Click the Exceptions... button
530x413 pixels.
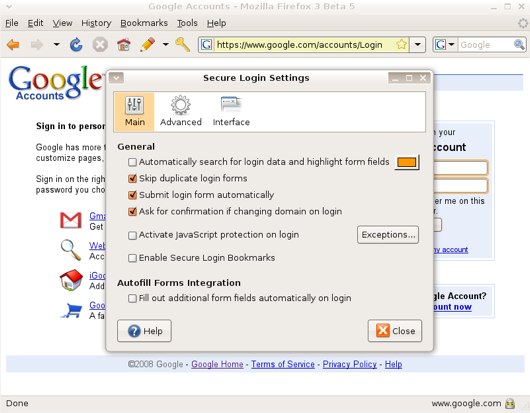click(x=388, y=235)
